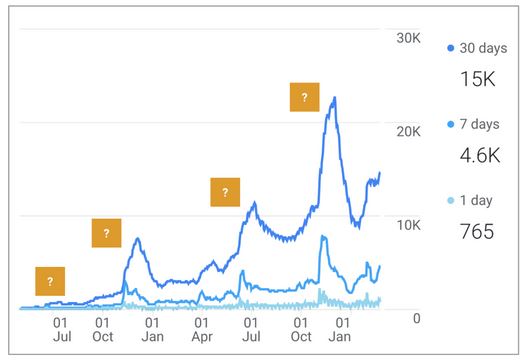The height and width of the screenshot is (361, 525).
Task: Click the 10K y-axis label
Action: pos(408,225)
